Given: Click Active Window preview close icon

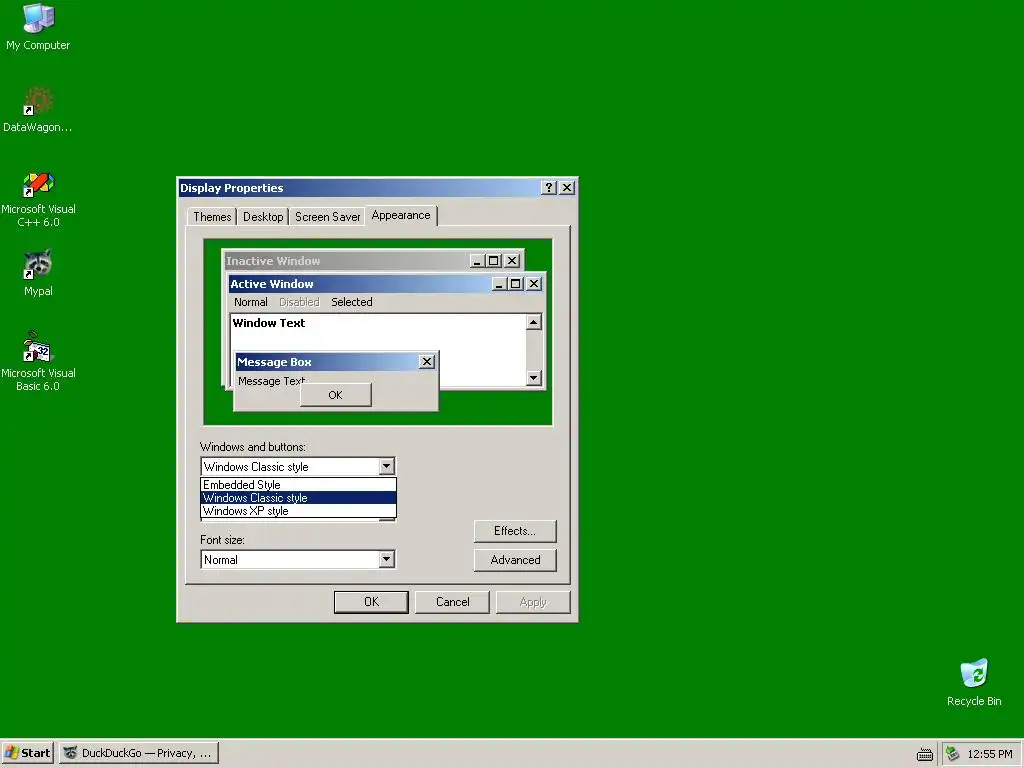Looking at the screenshot, I should pyautogui.click(x=534, y=283).
